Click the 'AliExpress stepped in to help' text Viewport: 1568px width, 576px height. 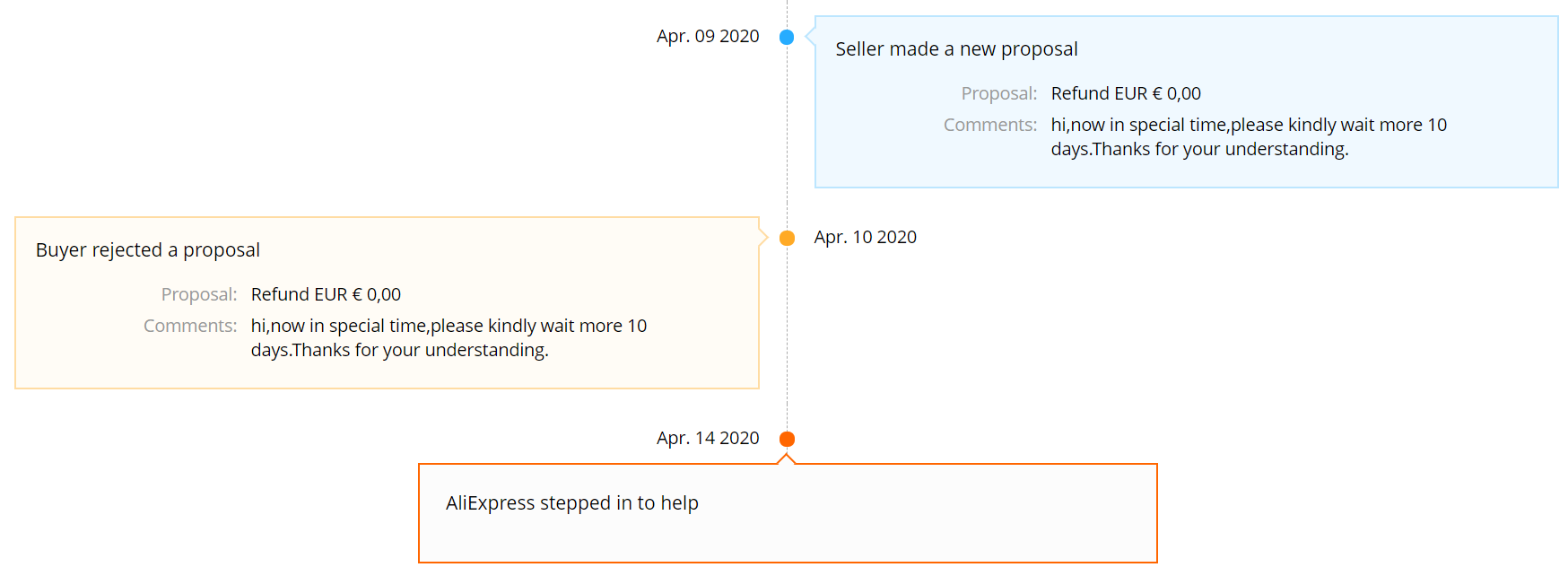[x=572, y=503]
